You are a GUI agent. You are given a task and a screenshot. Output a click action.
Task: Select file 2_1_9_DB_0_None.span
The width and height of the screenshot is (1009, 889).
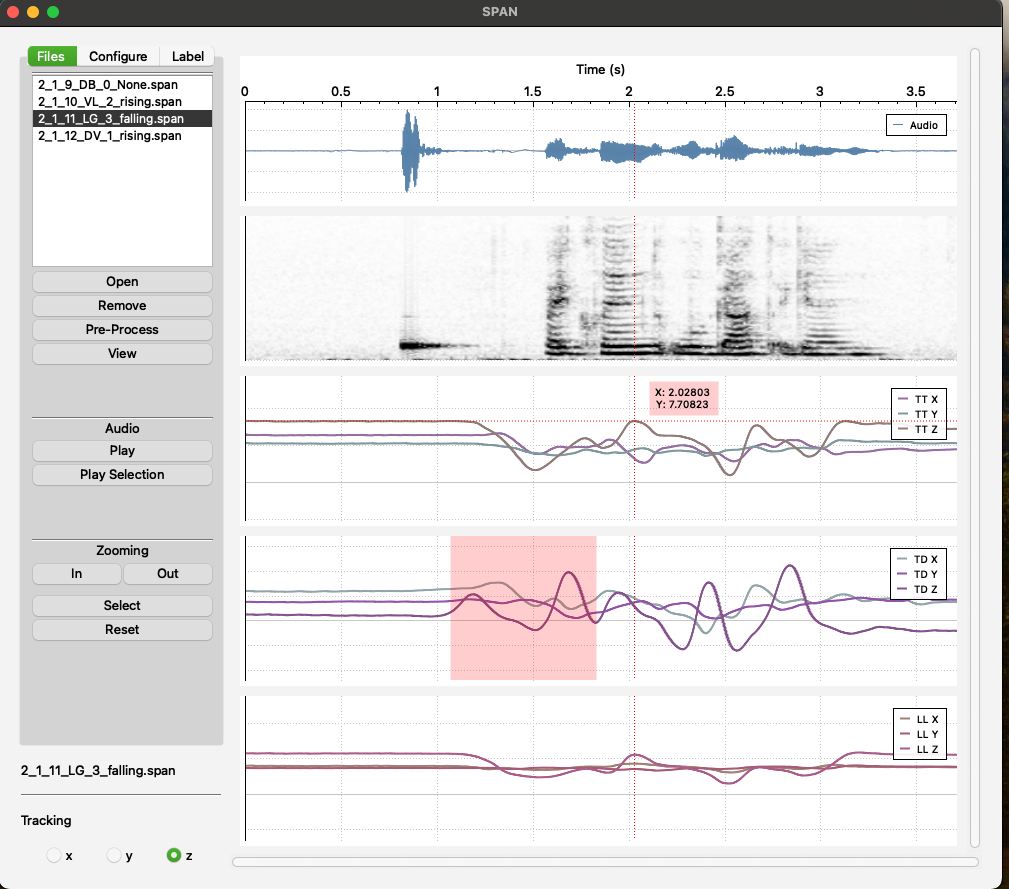[122, 85]
